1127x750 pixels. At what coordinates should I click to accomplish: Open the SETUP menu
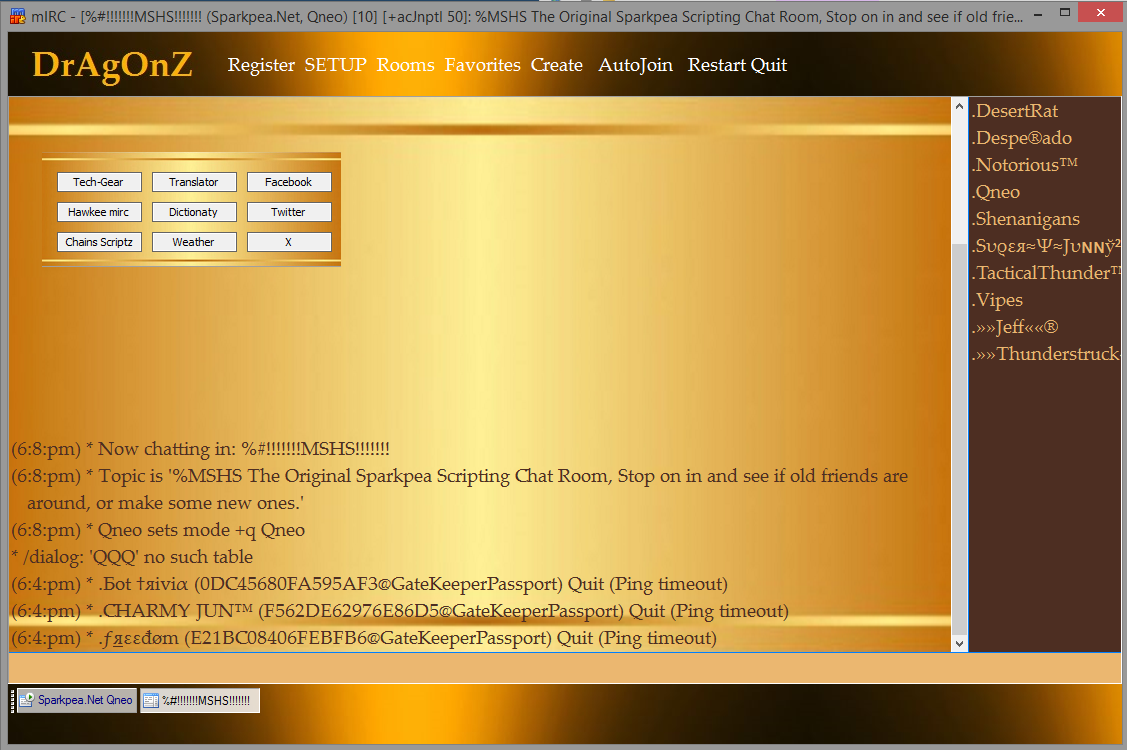click(x=335, y=65)
